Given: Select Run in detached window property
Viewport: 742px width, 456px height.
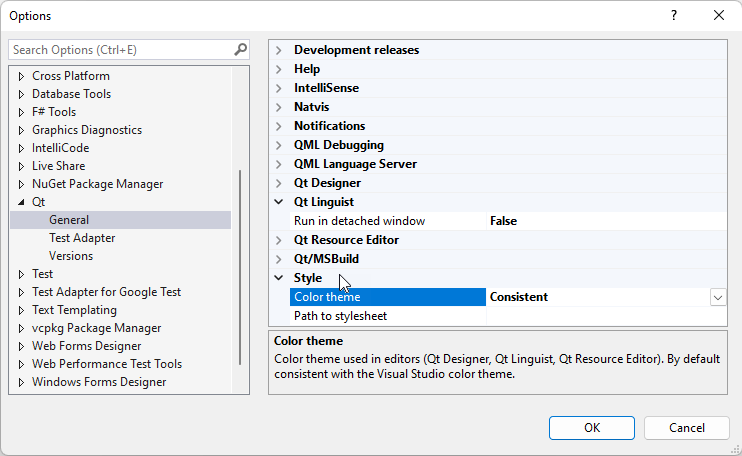Looking at the screenshot, I should 359,221.
